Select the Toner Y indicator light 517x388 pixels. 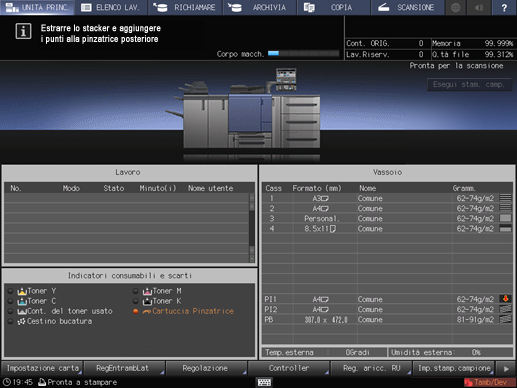click(10, 291)
